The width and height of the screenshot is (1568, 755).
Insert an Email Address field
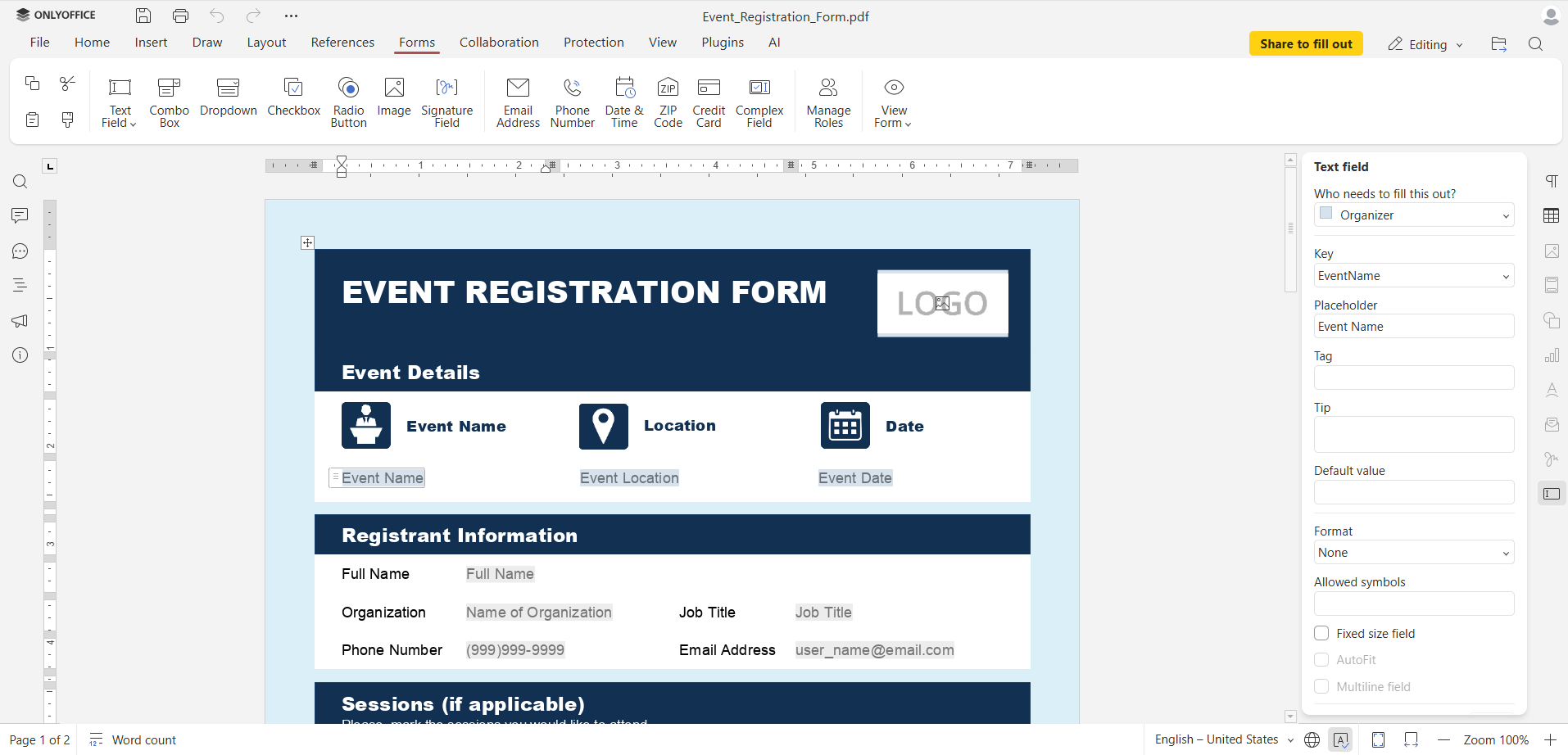pyautogui.click(x=518, y=102)
